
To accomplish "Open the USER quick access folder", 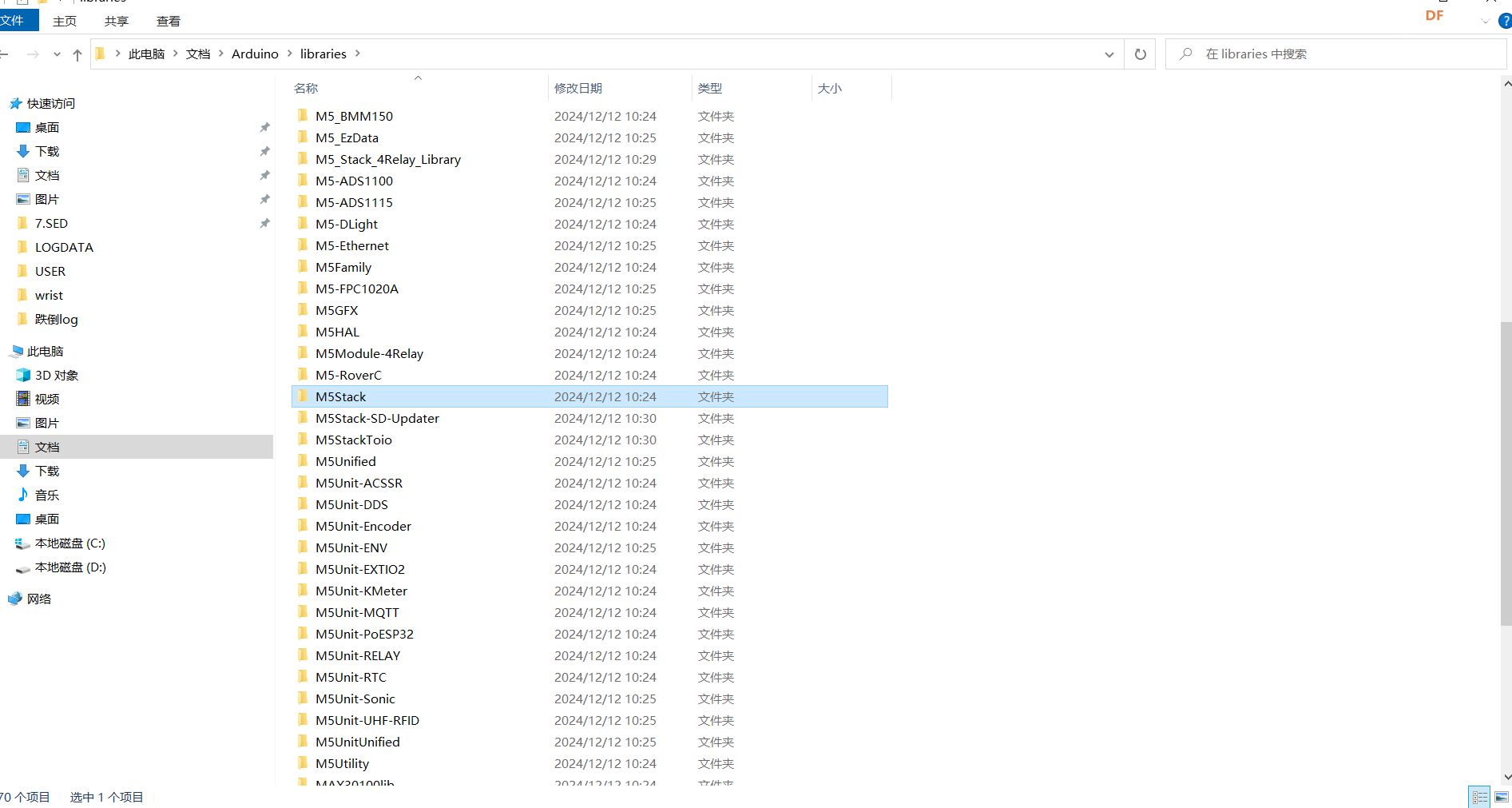I will coord(50,271).
